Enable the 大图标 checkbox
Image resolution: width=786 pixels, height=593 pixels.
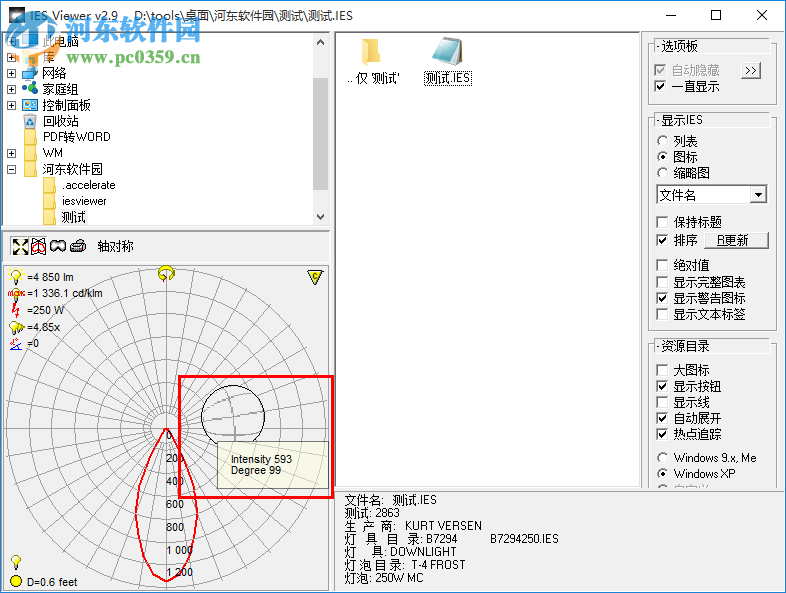point(662,370)
